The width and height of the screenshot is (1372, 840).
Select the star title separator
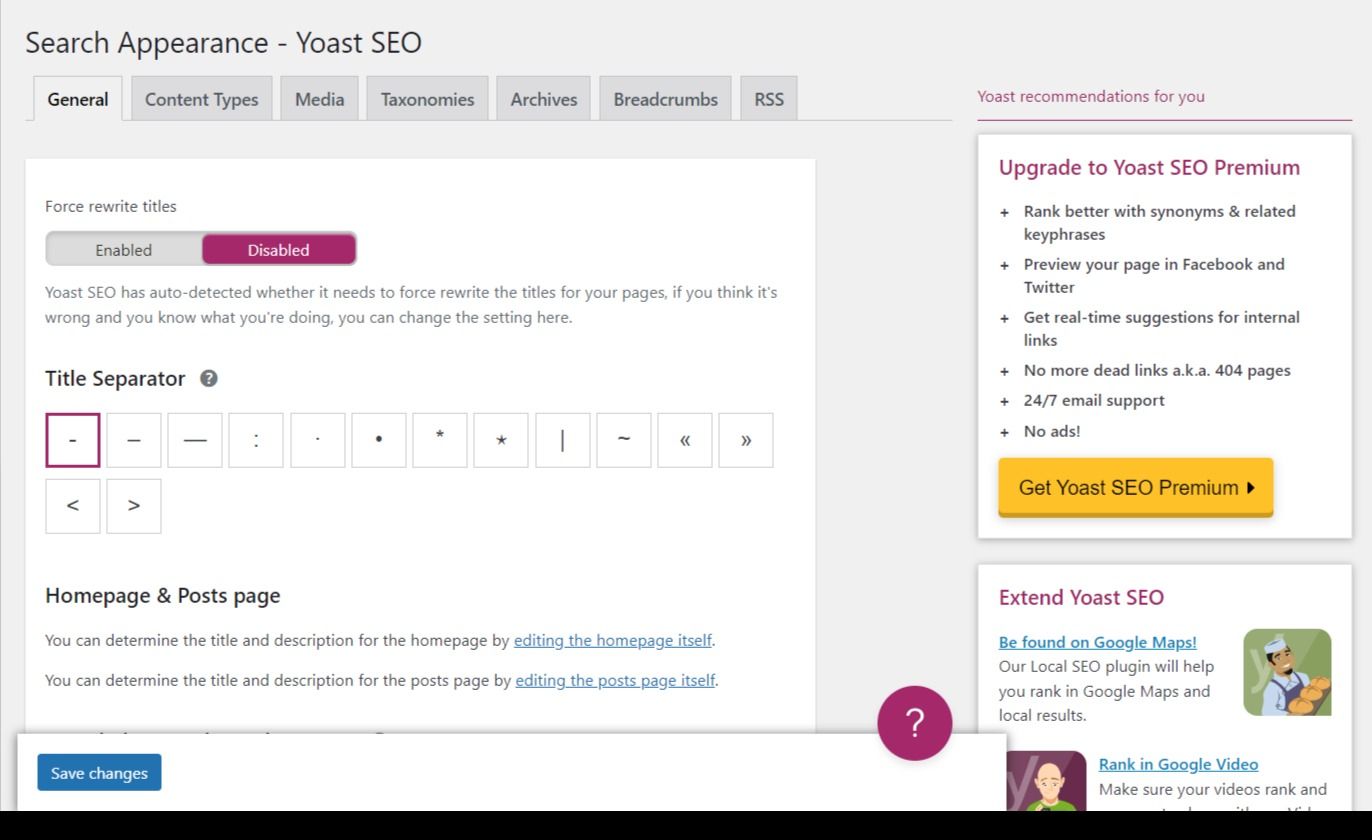[x=501, y=440]
